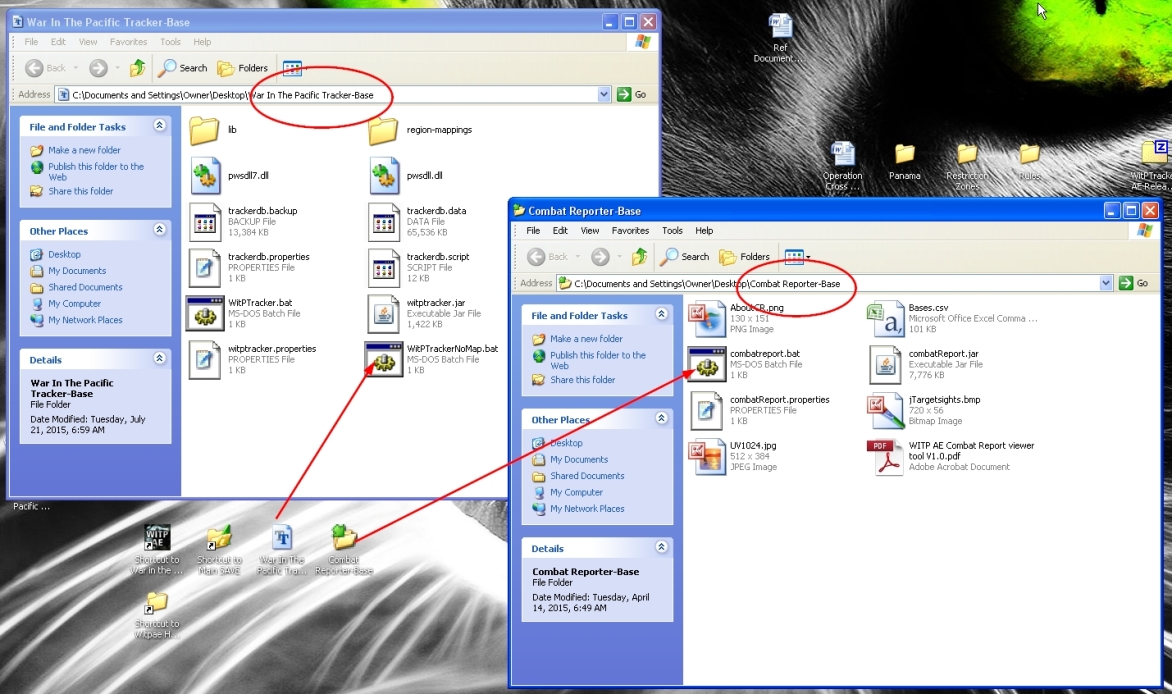
Task: Collapse File and Folder Tasks in Tracker-Base window
Action: pos(159,126)
